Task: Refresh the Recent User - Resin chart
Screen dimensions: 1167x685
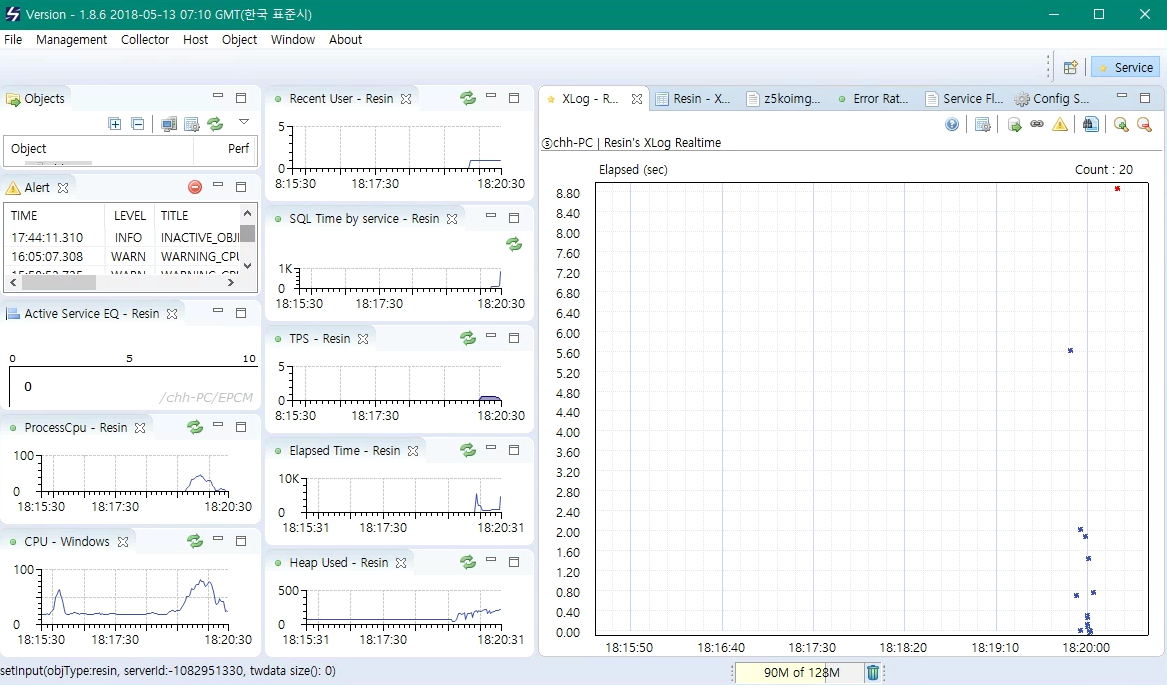Action: pyautogui.click(x=467, y=98)
